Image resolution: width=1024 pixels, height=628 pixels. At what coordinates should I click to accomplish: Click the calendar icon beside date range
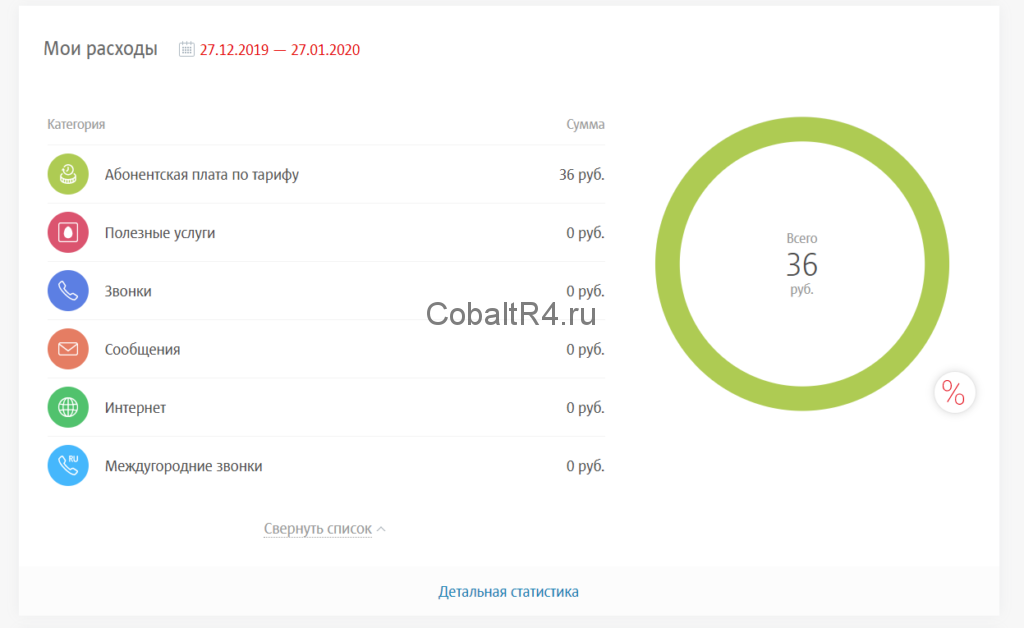click(186, 49)
